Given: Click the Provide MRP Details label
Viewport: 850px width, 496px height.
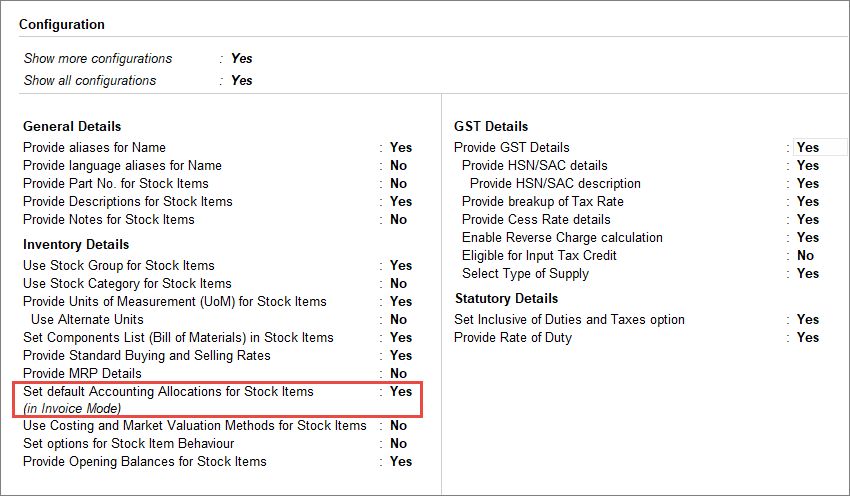Looking at the screenshot, I should coord(82,373).
